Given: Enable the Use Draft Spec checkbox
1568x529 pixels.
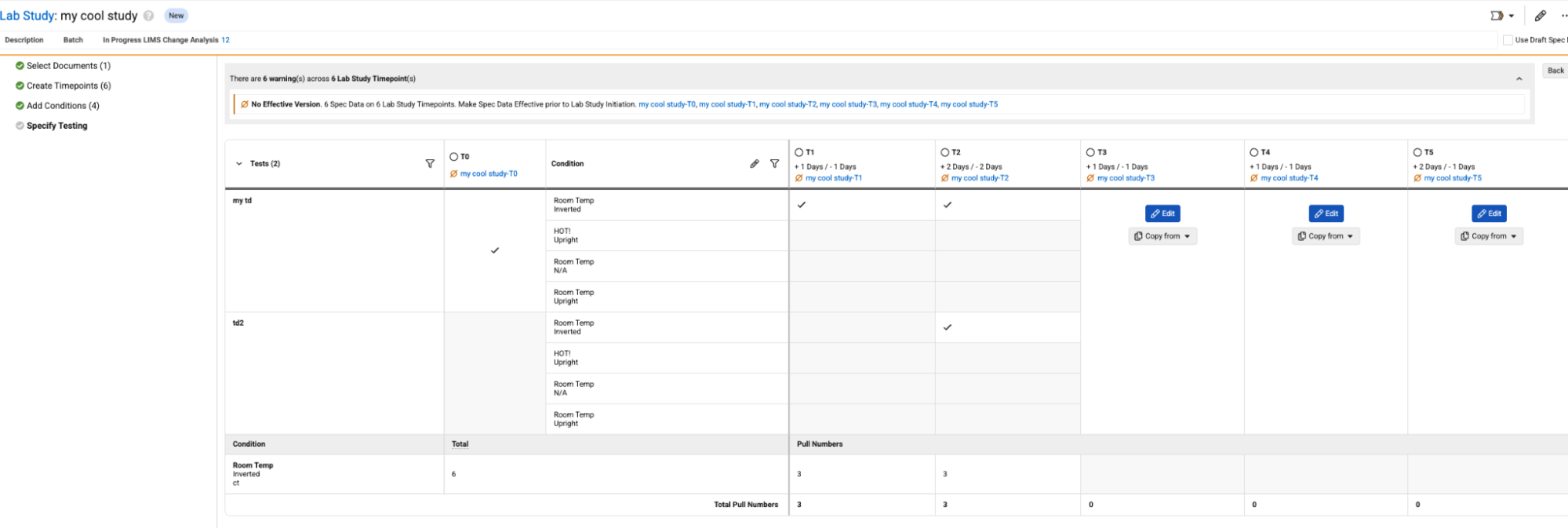Looking at the screenshot, I should 1507,40.
